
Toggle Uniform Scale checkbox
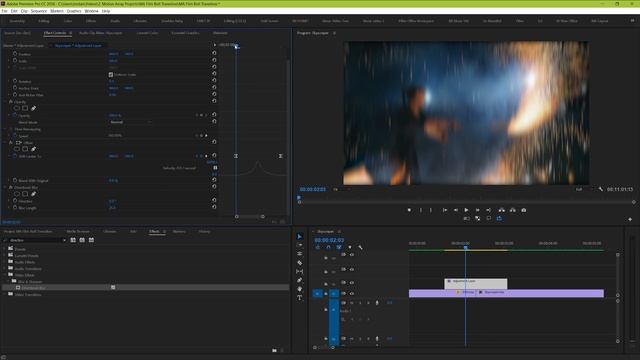tap(111, 75)
